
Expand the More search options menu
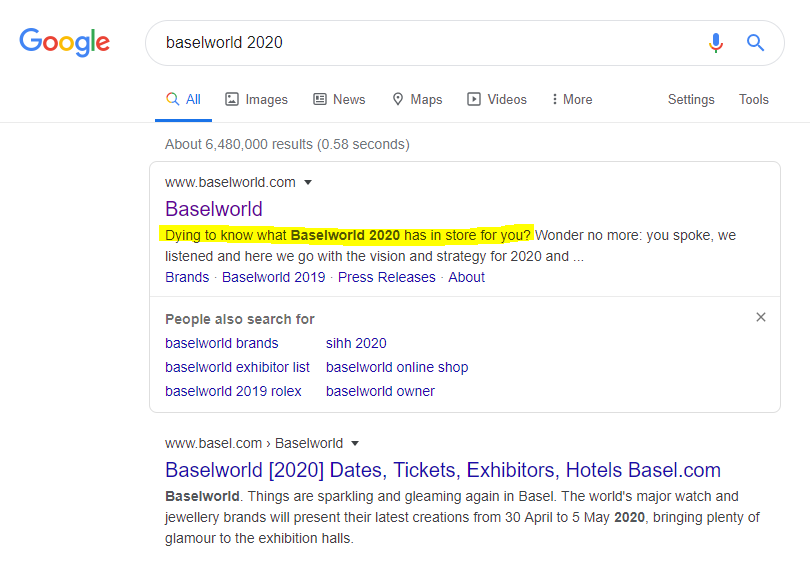572,99
